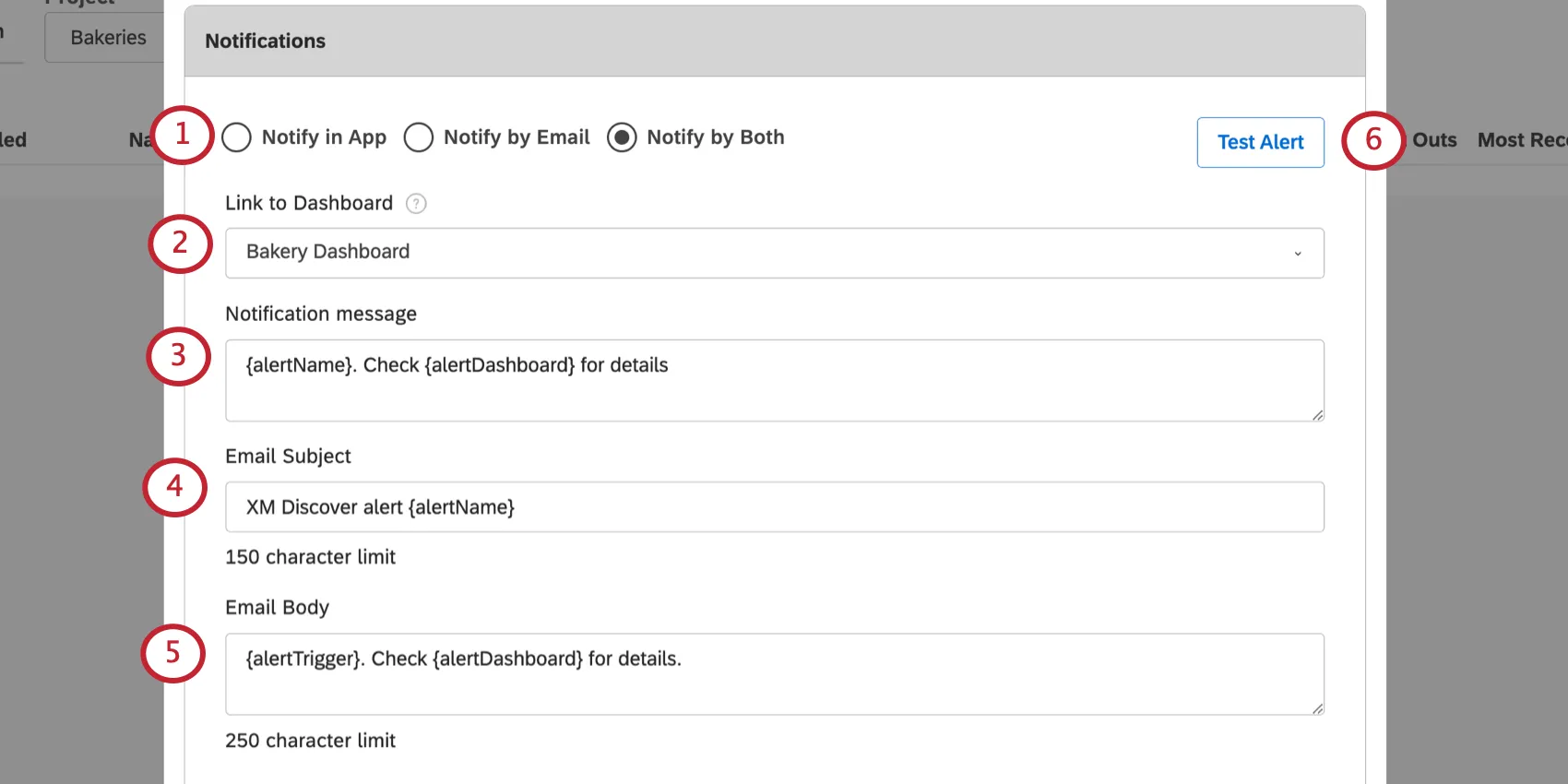Click the resize grip on Email Body box
The width and height of the screenshot is (1568, 784).
[x=1317, y=710]
